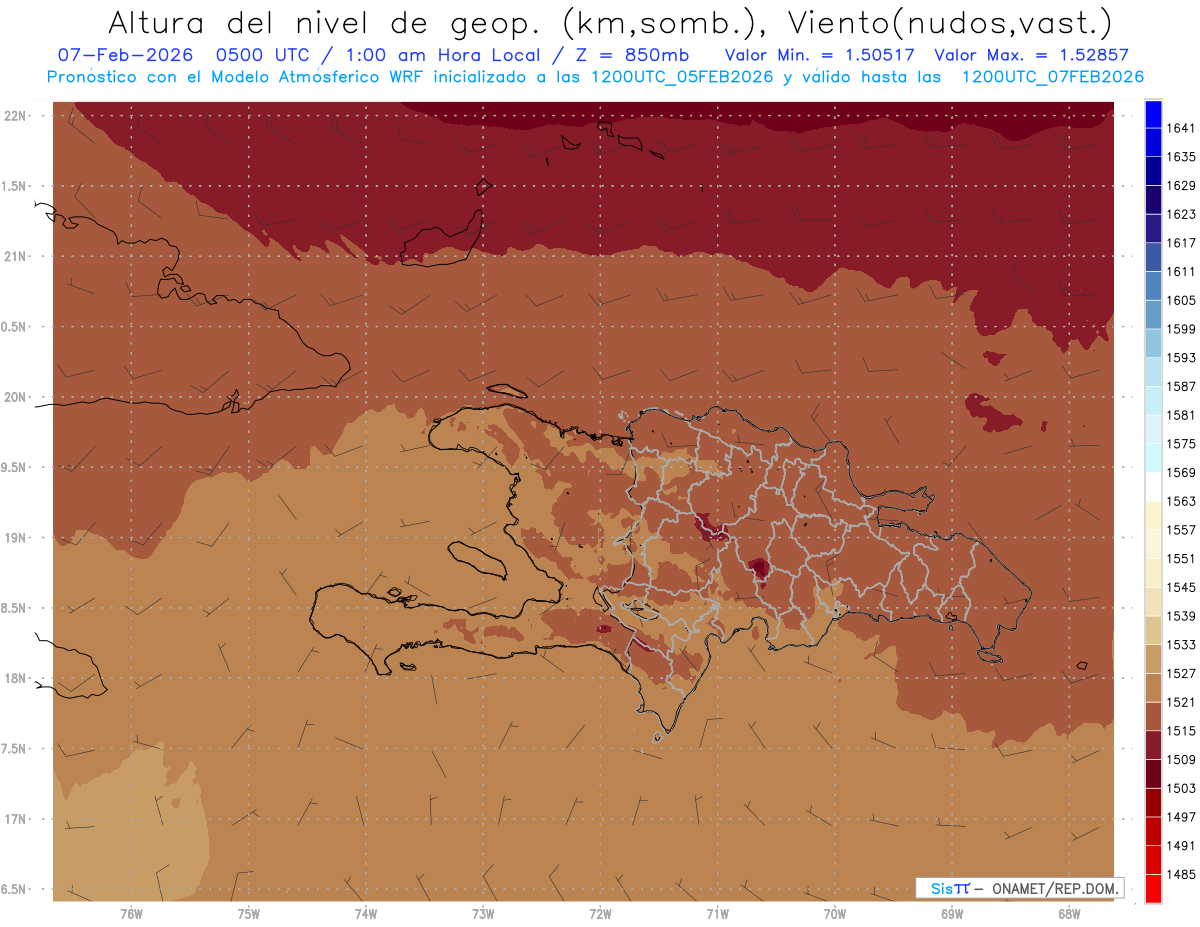
Task: Click the '1569' color scale label
Action: click(1181, 472)
